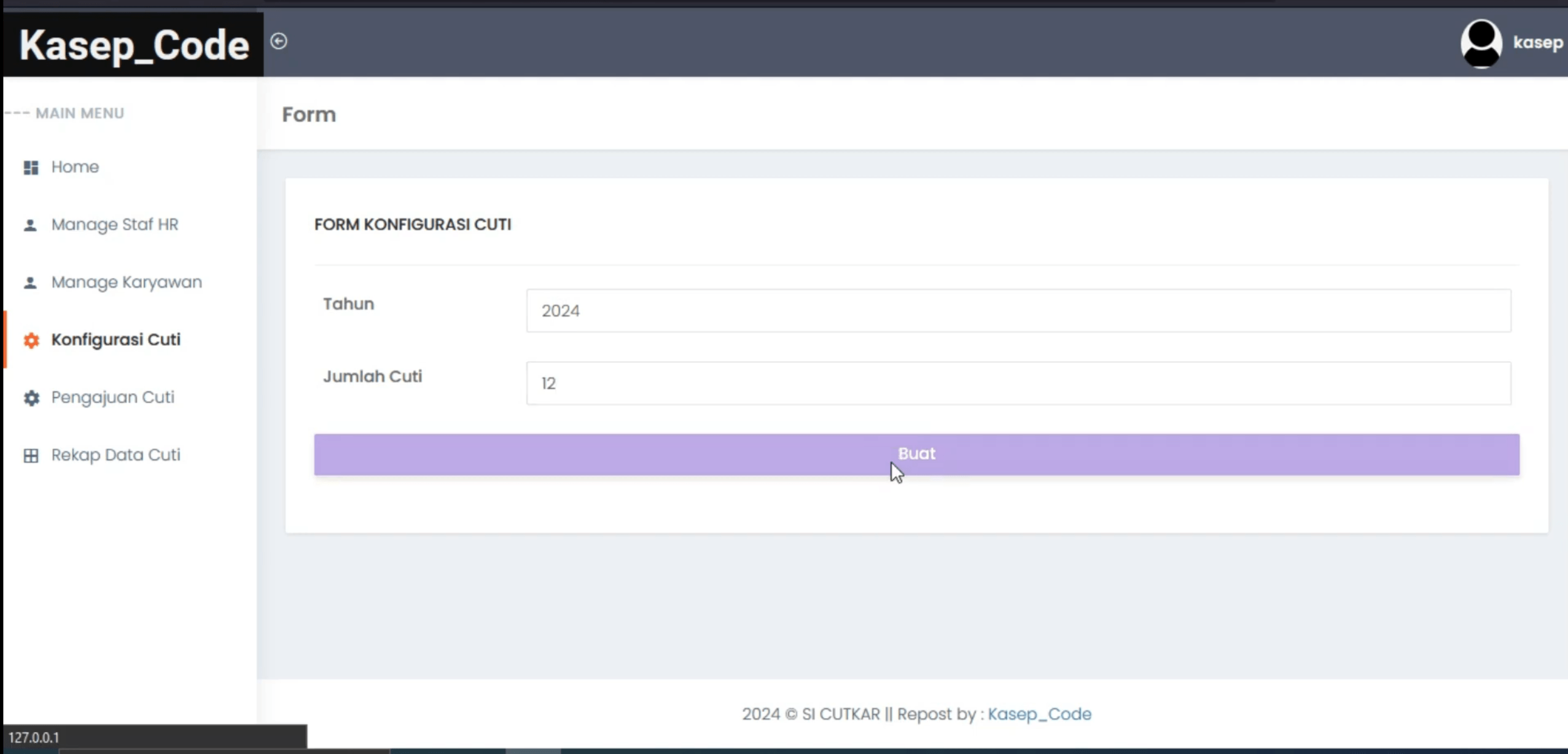Click the 127.0.0.1 status bar text

coord(34,737)
